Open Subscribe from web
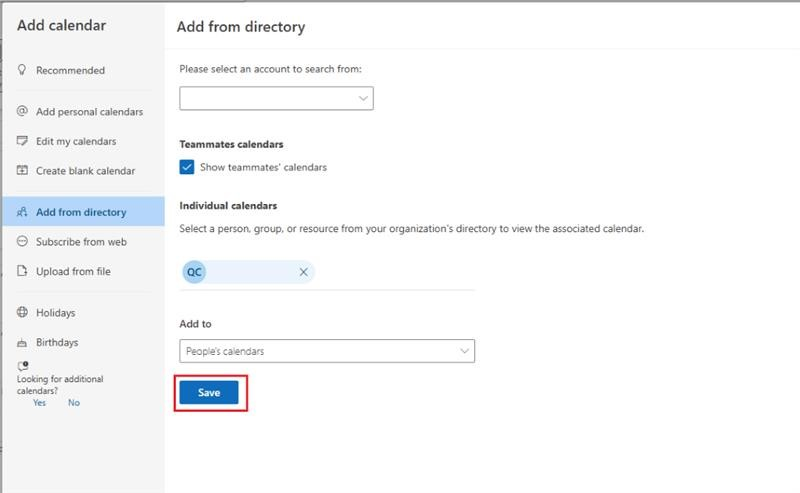Screen dimensions: 800x493 tap(84, 241)
